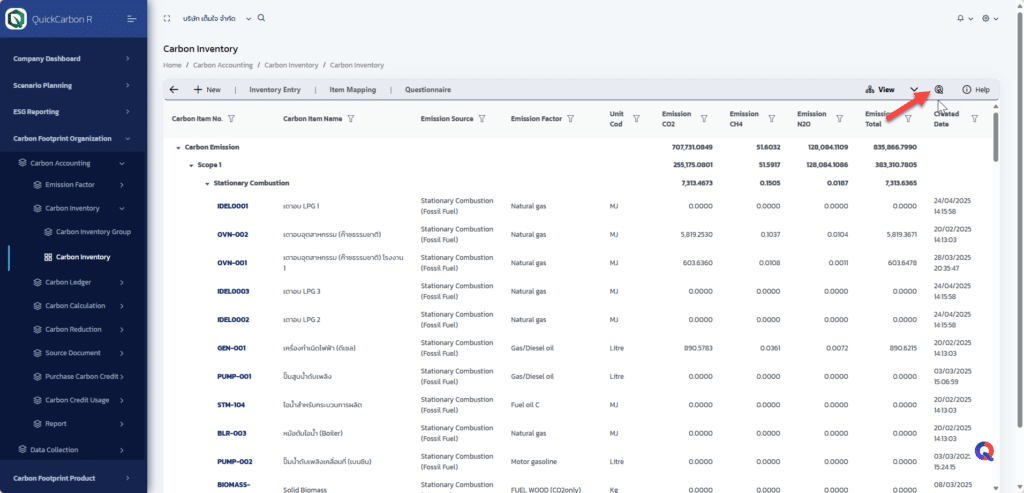Click the back arrow in toolbar
The height and width of the screenshot is (493, 1024).
[x=174, y=89]
